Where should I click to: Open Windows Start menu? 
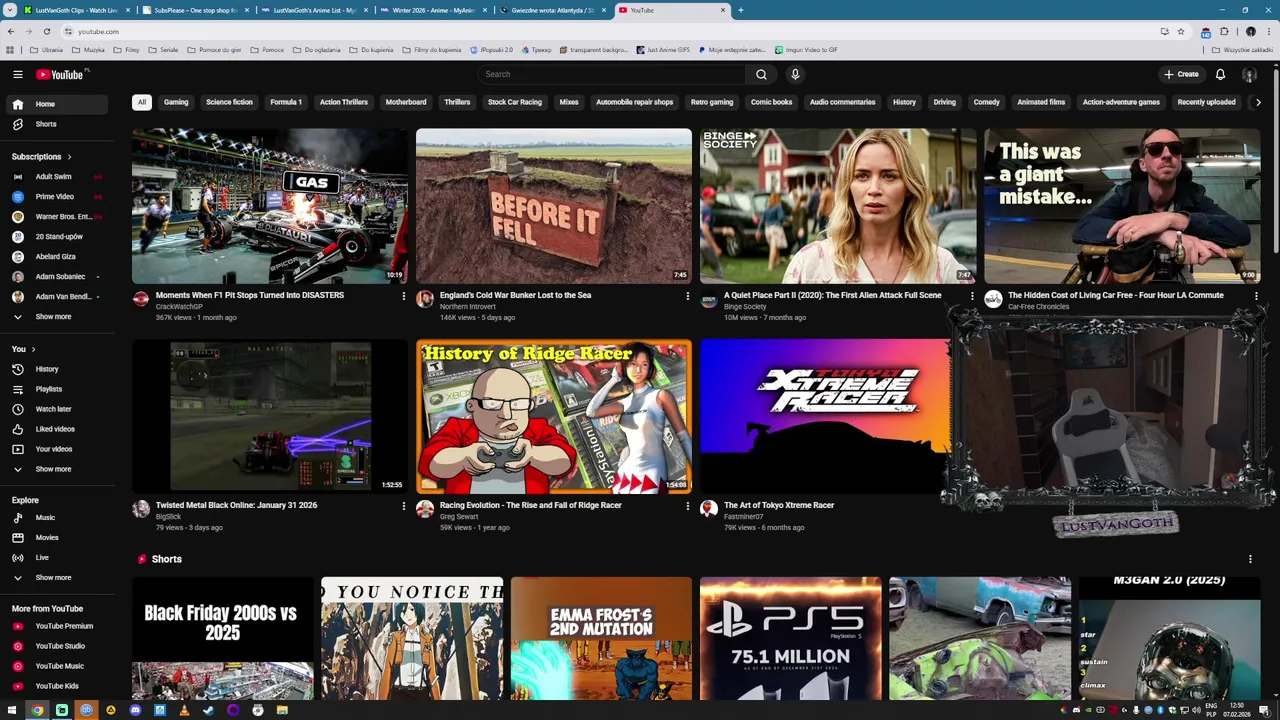pos(12,710)
